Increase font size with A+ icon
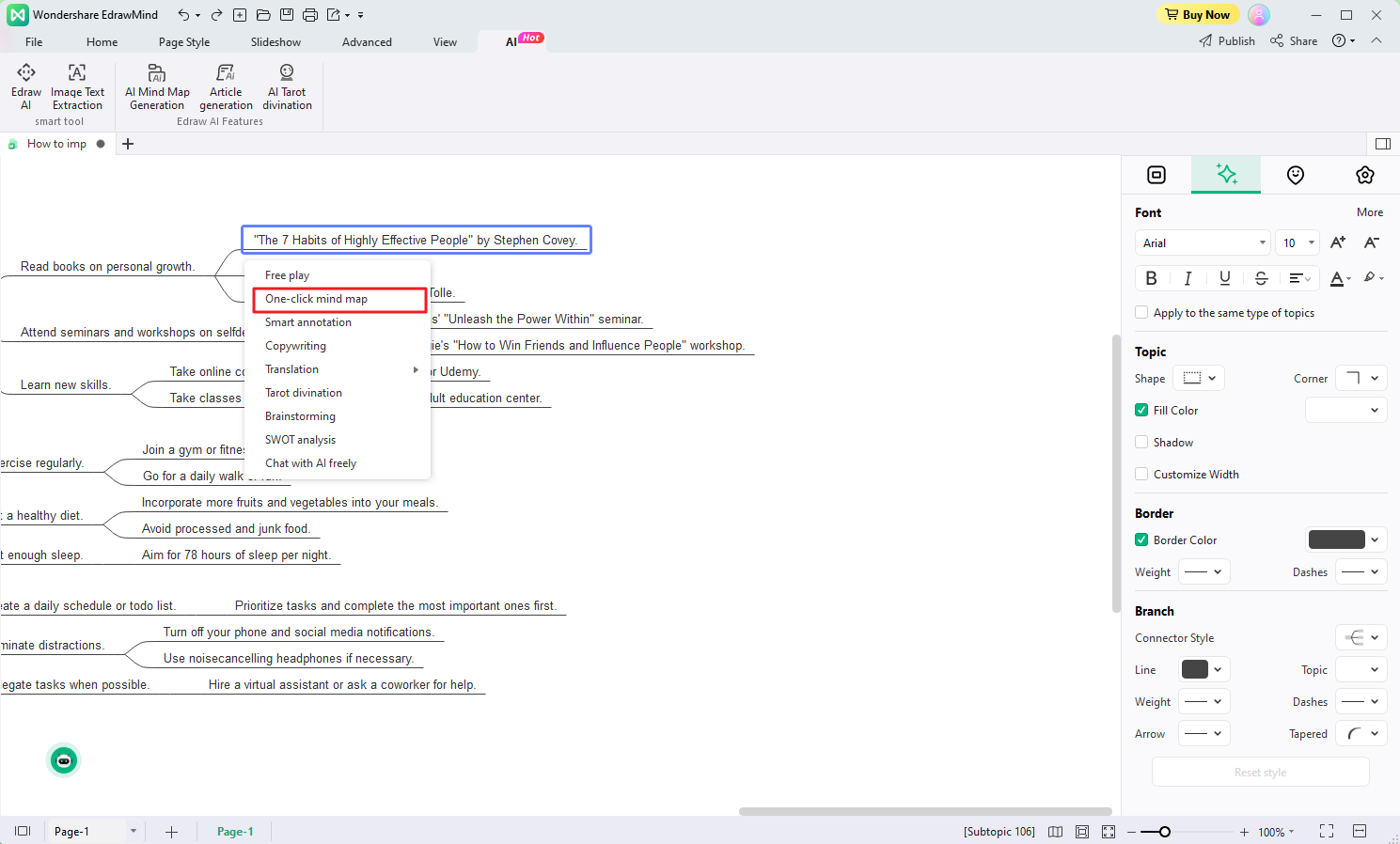This screenshot has height=844, width=1400. pyautogui.click(x=1338, y=242)
